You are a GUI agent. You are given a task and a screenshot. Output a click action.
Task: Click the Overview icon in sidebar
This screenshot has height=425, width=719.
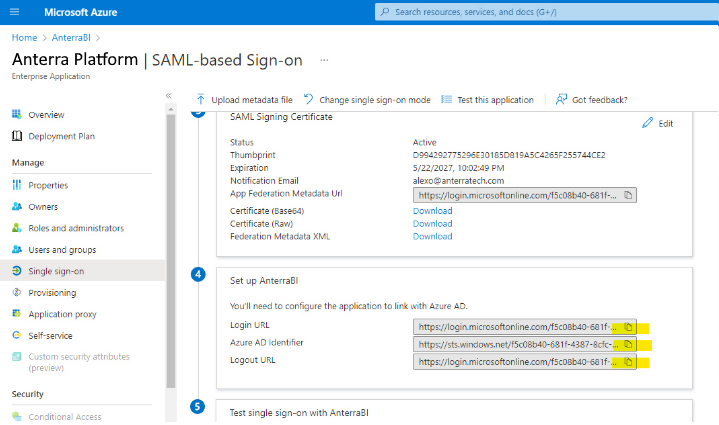(x=17, y=114)
